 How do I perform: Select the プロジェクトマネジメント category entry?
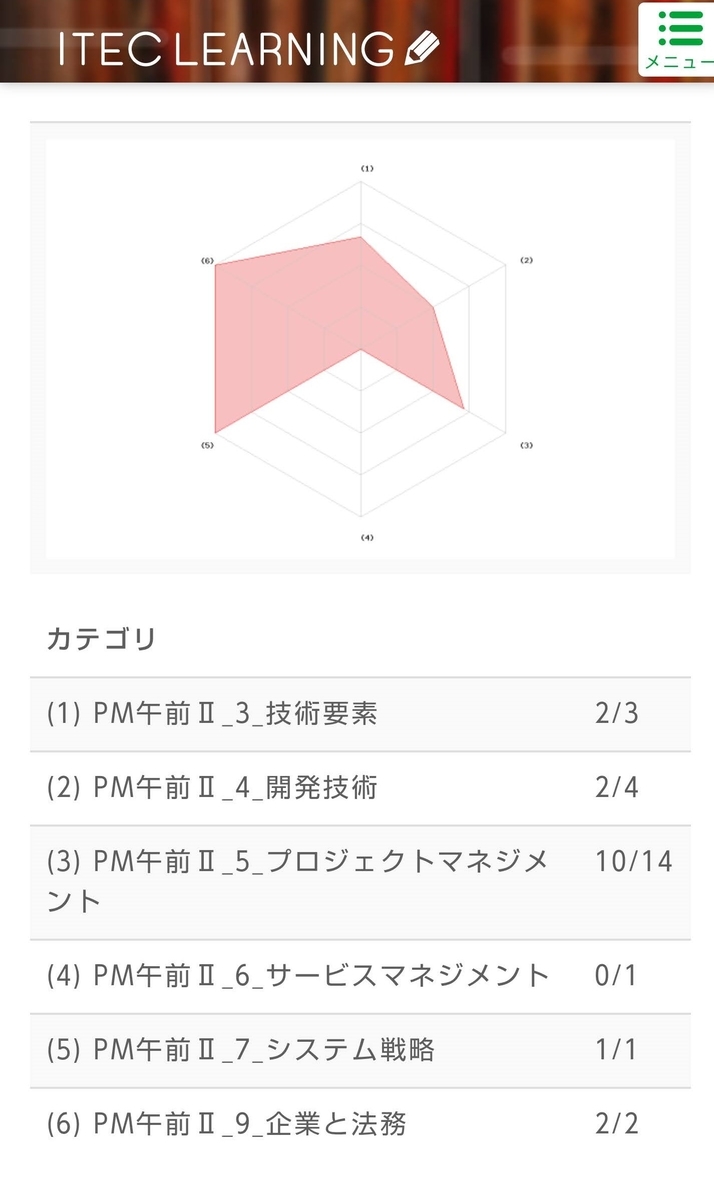click(x=300, y=881)
